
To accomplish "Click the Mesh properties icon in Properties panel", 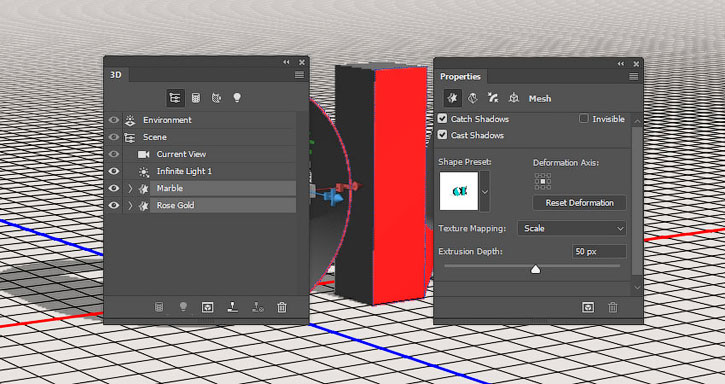I will (x=453, y=98).
